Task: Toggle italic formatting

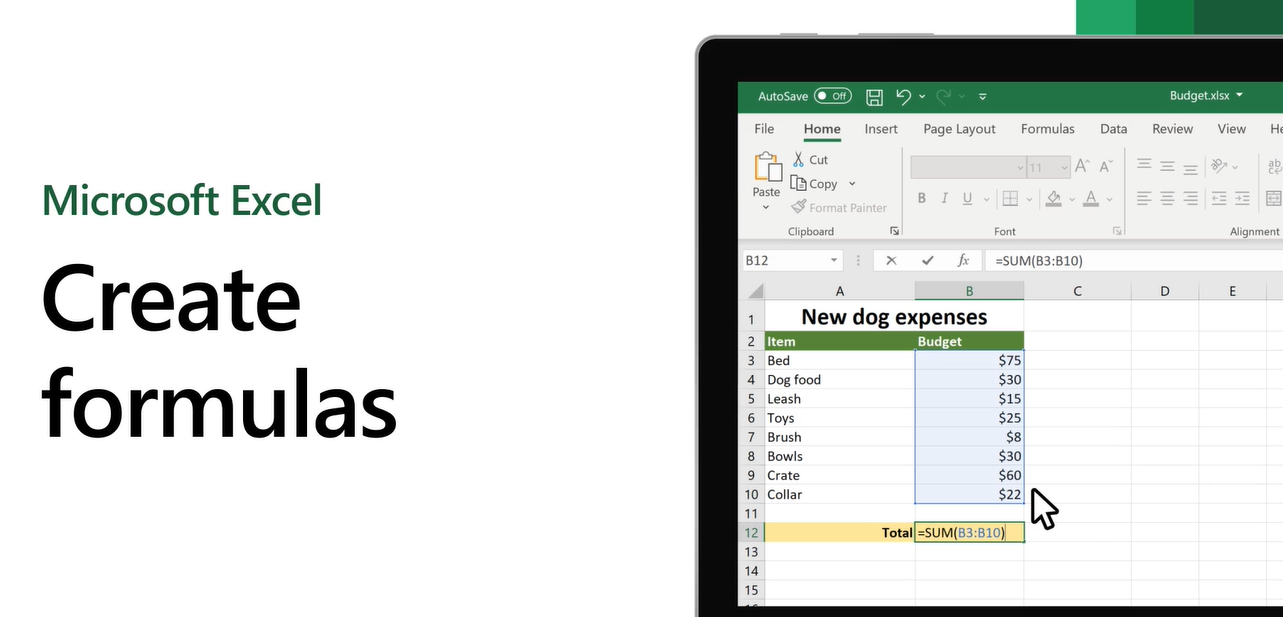Action: pos(944,198)
